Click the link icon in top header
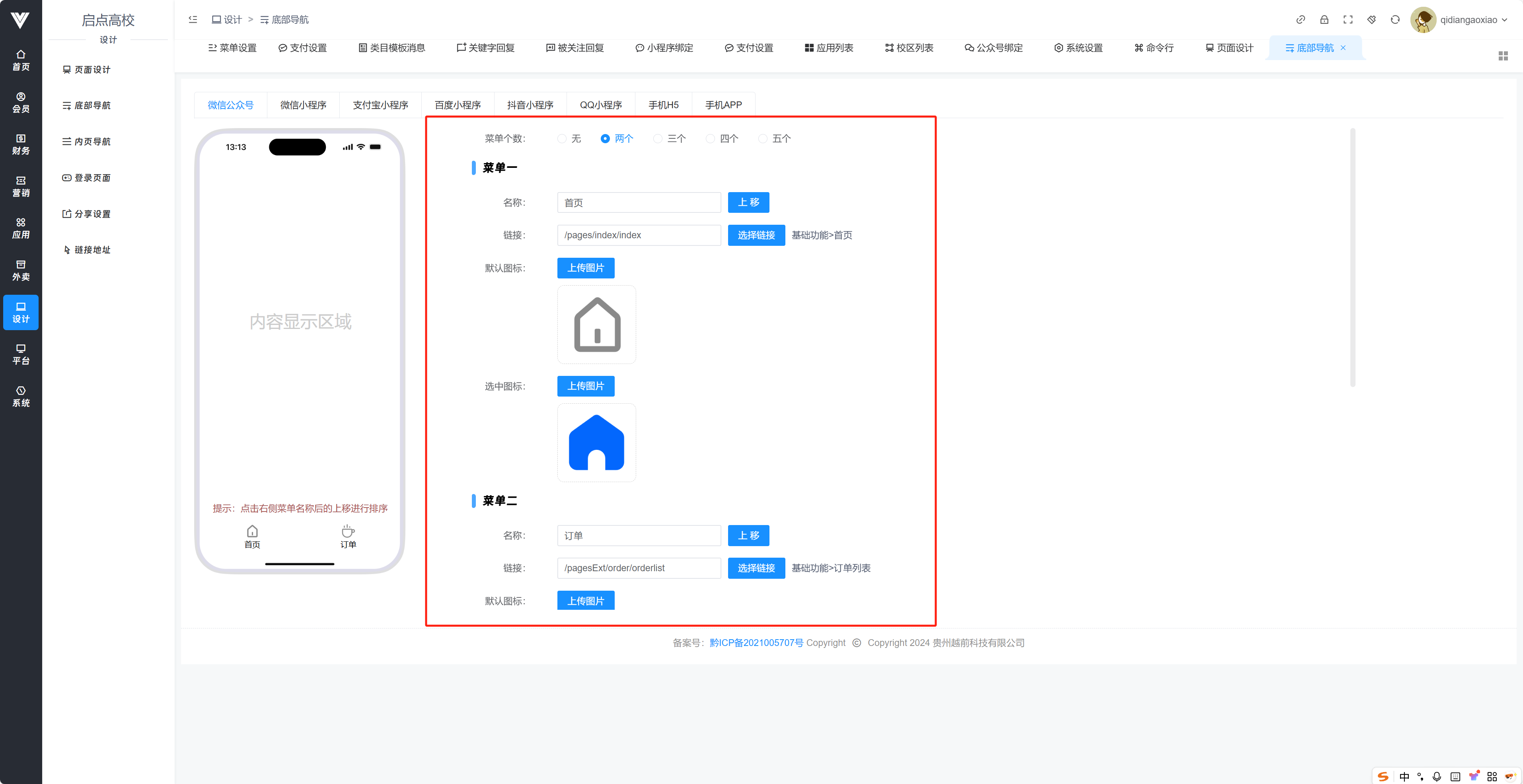Viewport: 1523px width, 784px height. coord(1300,19)
